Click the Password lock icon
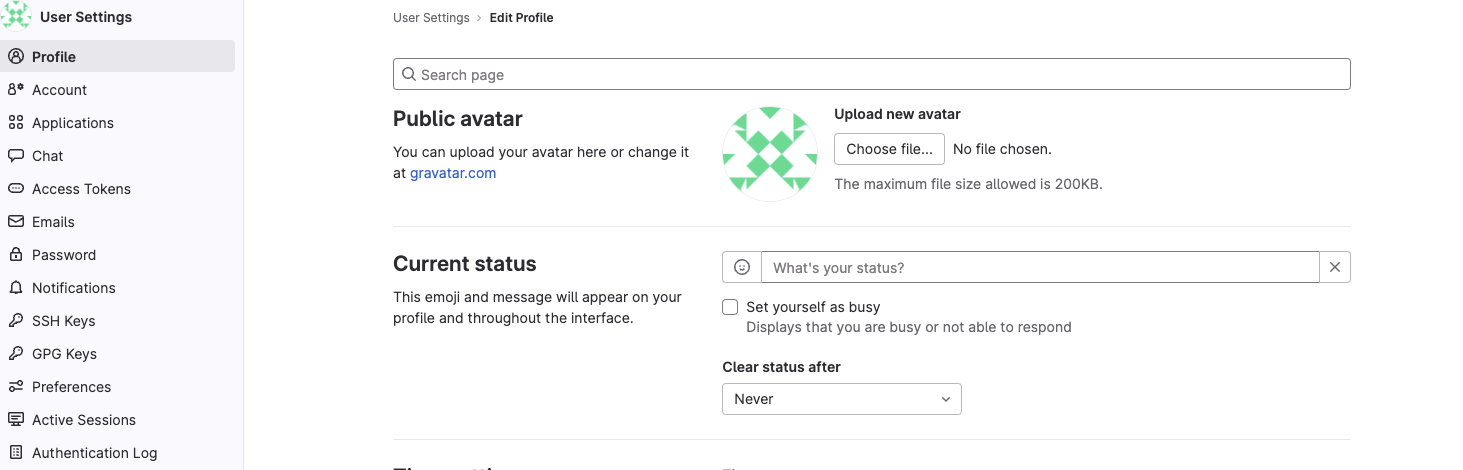This screenshot has height=470, width=1463. (x=15, y=255)
